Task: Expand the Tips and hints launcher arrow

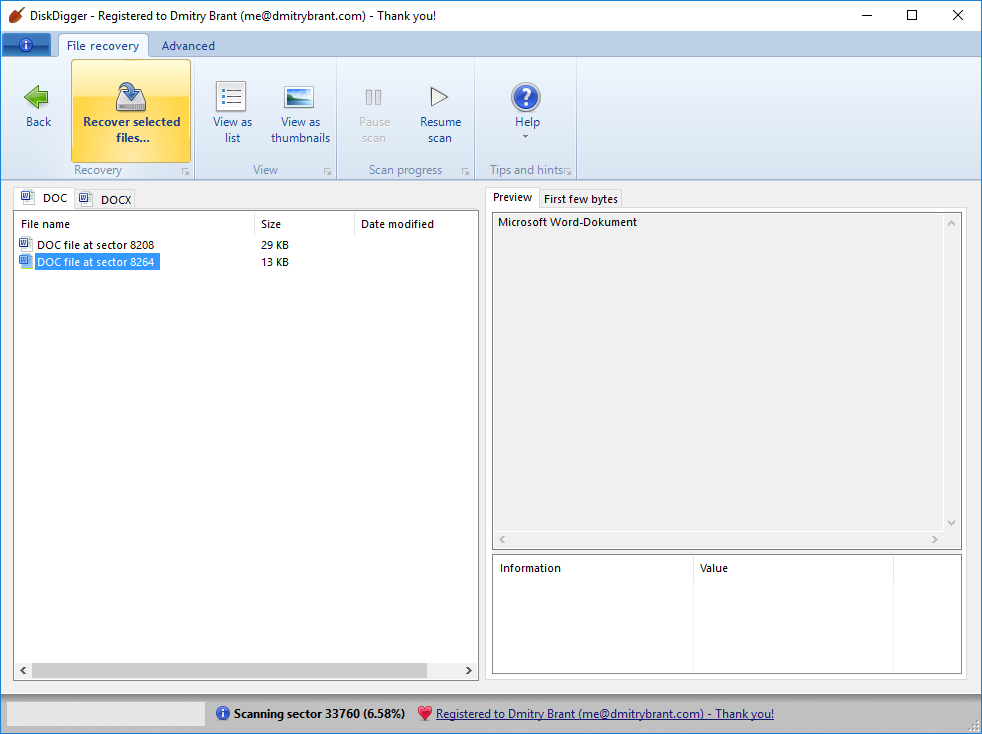Action: tap(567, 171)
